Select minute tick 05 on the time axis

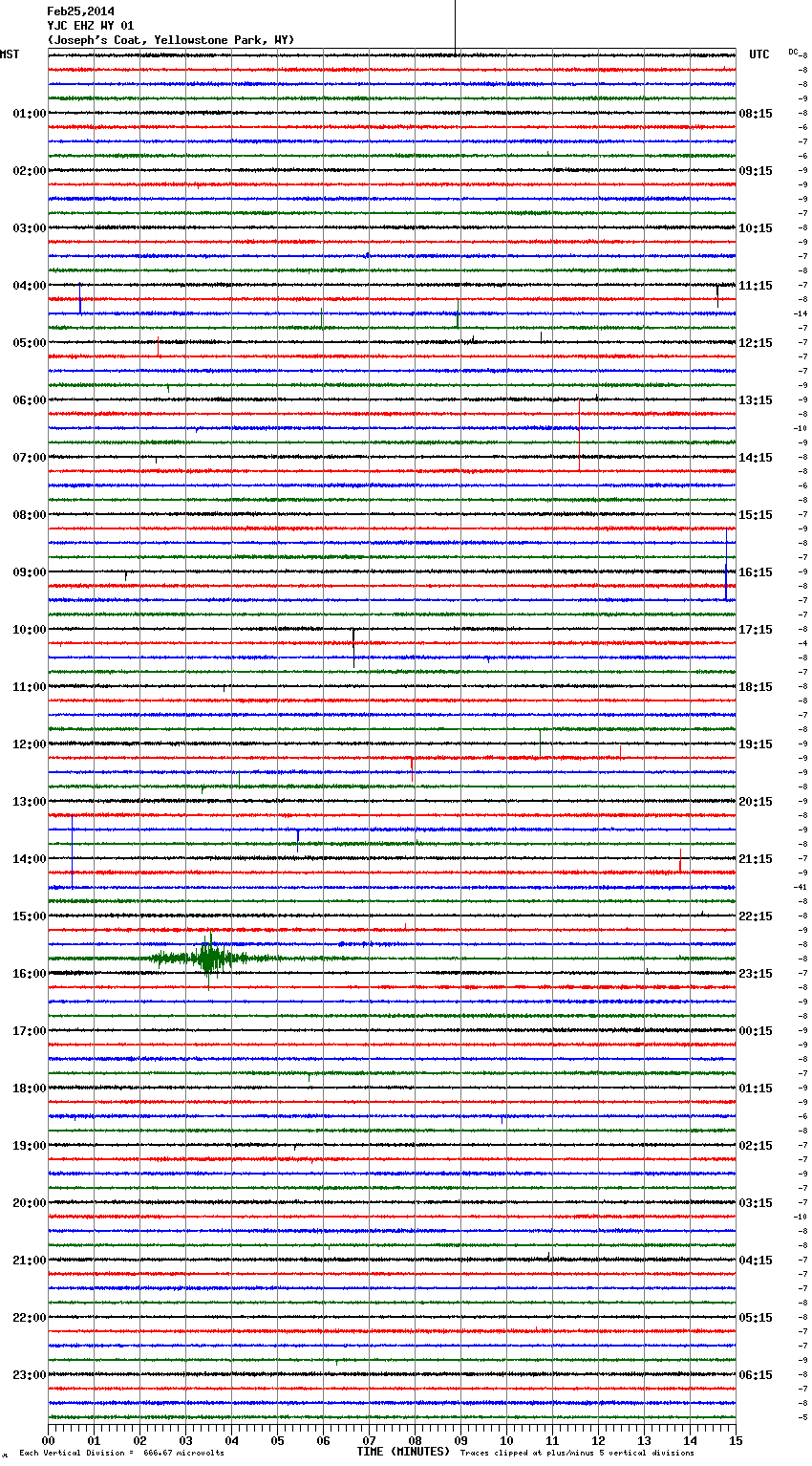point(278,1440)
